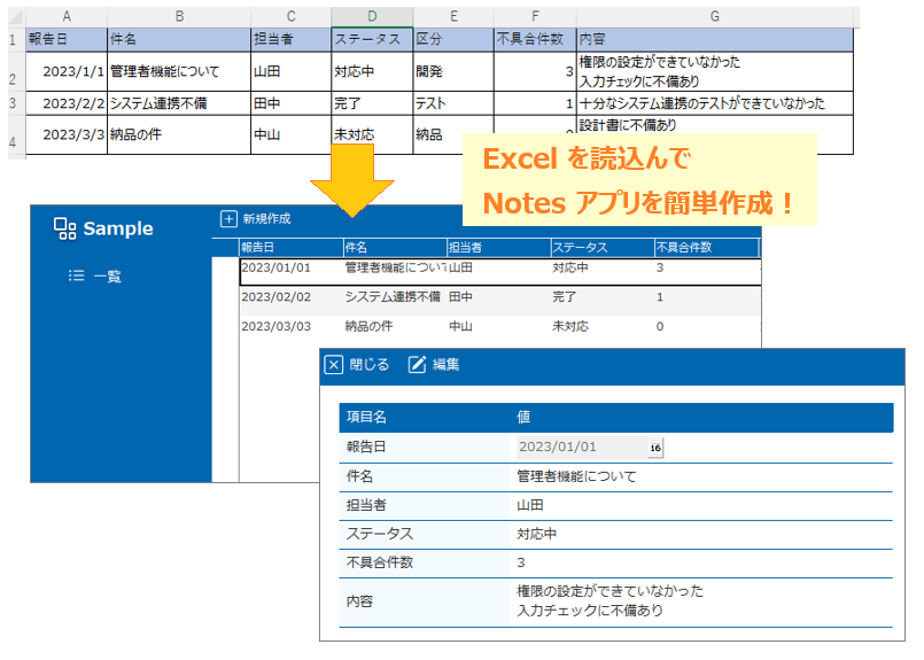Click Excel header cell 内容
Screen dimensions: 924x660
(714, 39)
